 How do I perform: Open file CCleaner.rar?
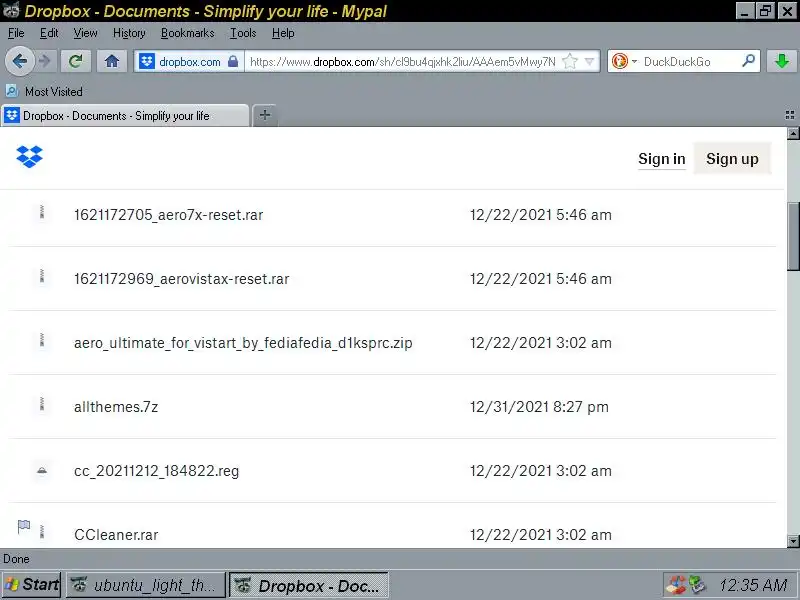tap(116, 535)
